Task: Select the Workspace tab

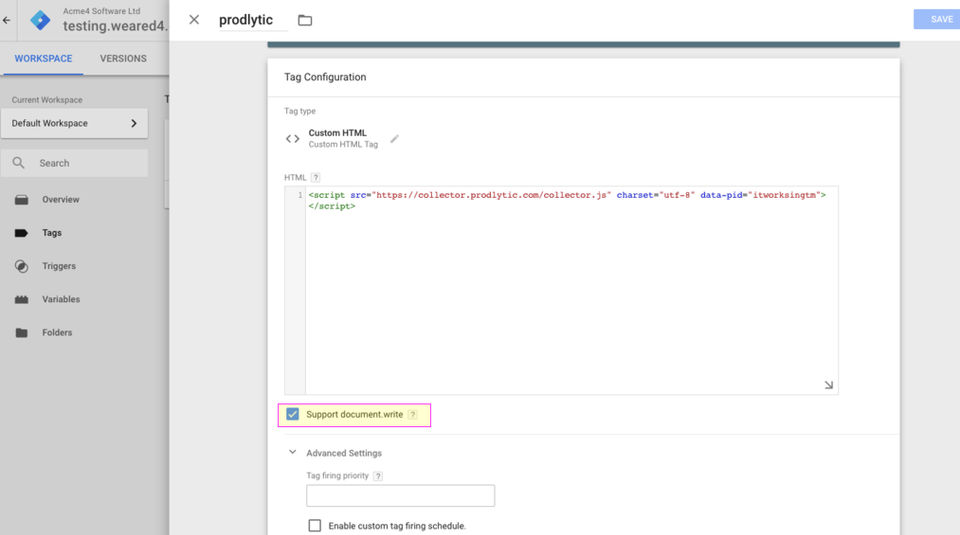Action: (43, 58)
